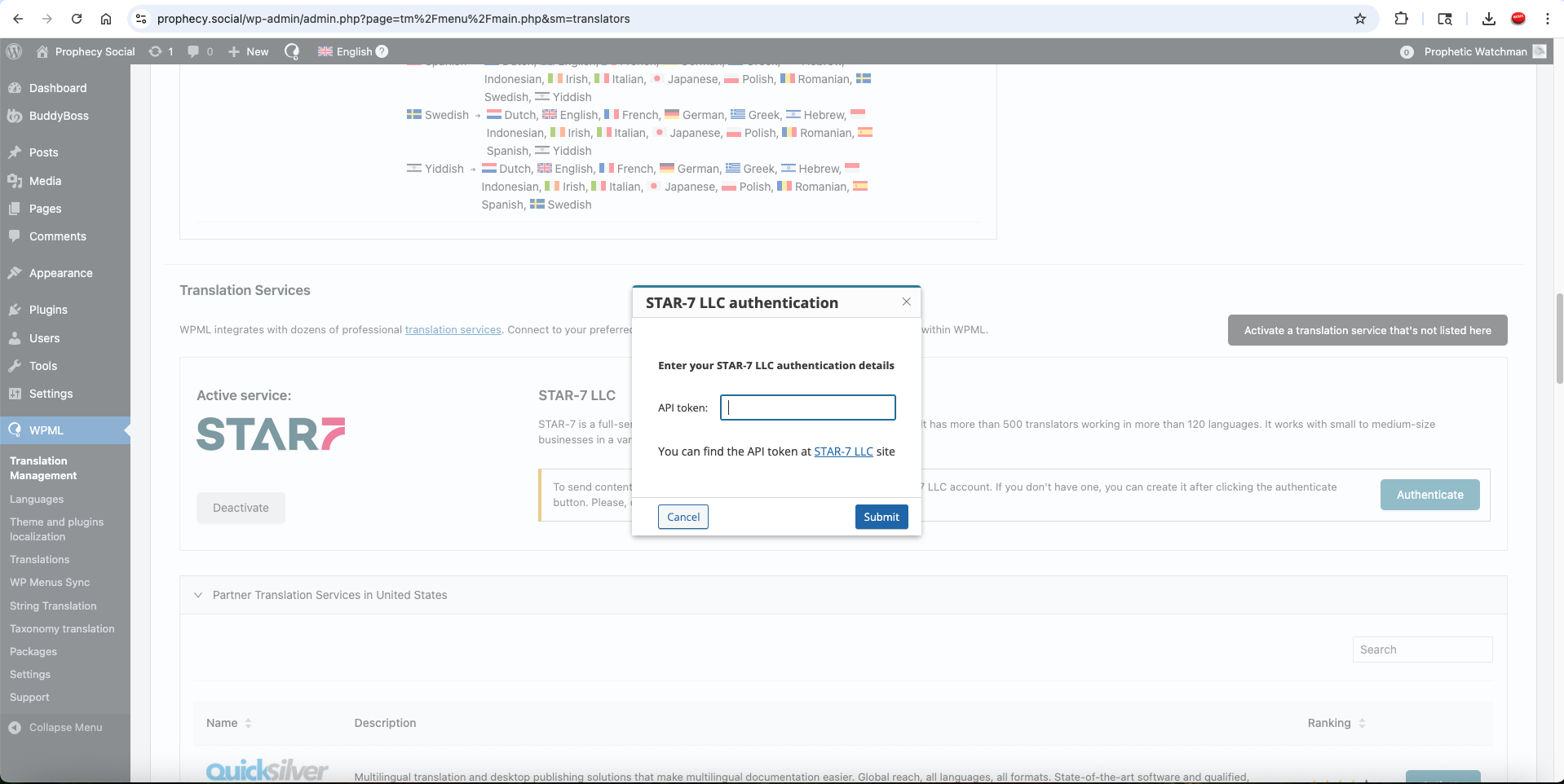Open WPML Languages submenu

[x=37, y=499]
